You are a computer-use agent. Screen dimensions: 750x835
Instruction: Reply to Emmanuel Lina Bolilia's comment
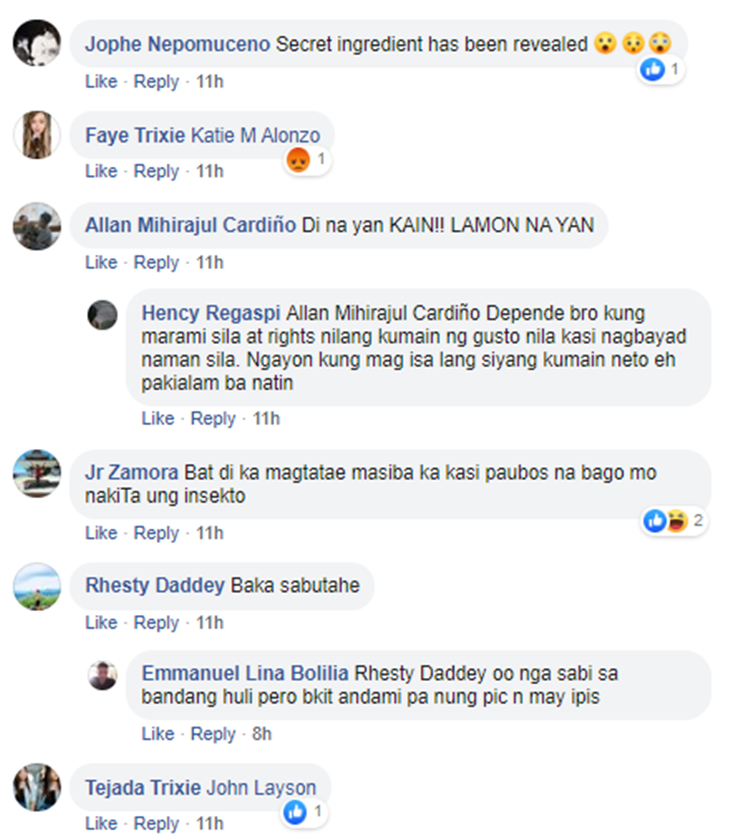[213, 734]
